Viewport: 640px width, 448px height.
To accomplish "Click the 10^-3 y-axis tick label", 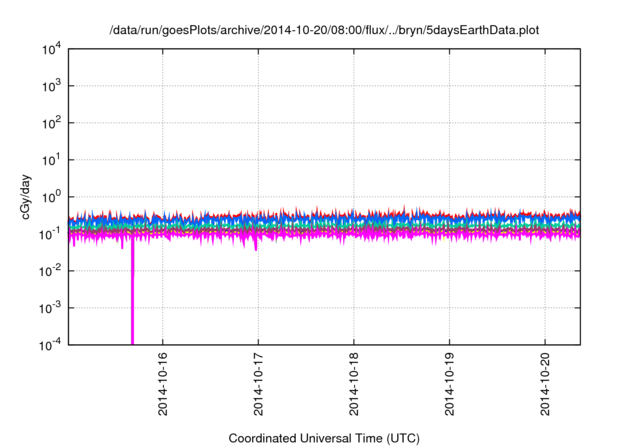I will click(x=48, y=307).
